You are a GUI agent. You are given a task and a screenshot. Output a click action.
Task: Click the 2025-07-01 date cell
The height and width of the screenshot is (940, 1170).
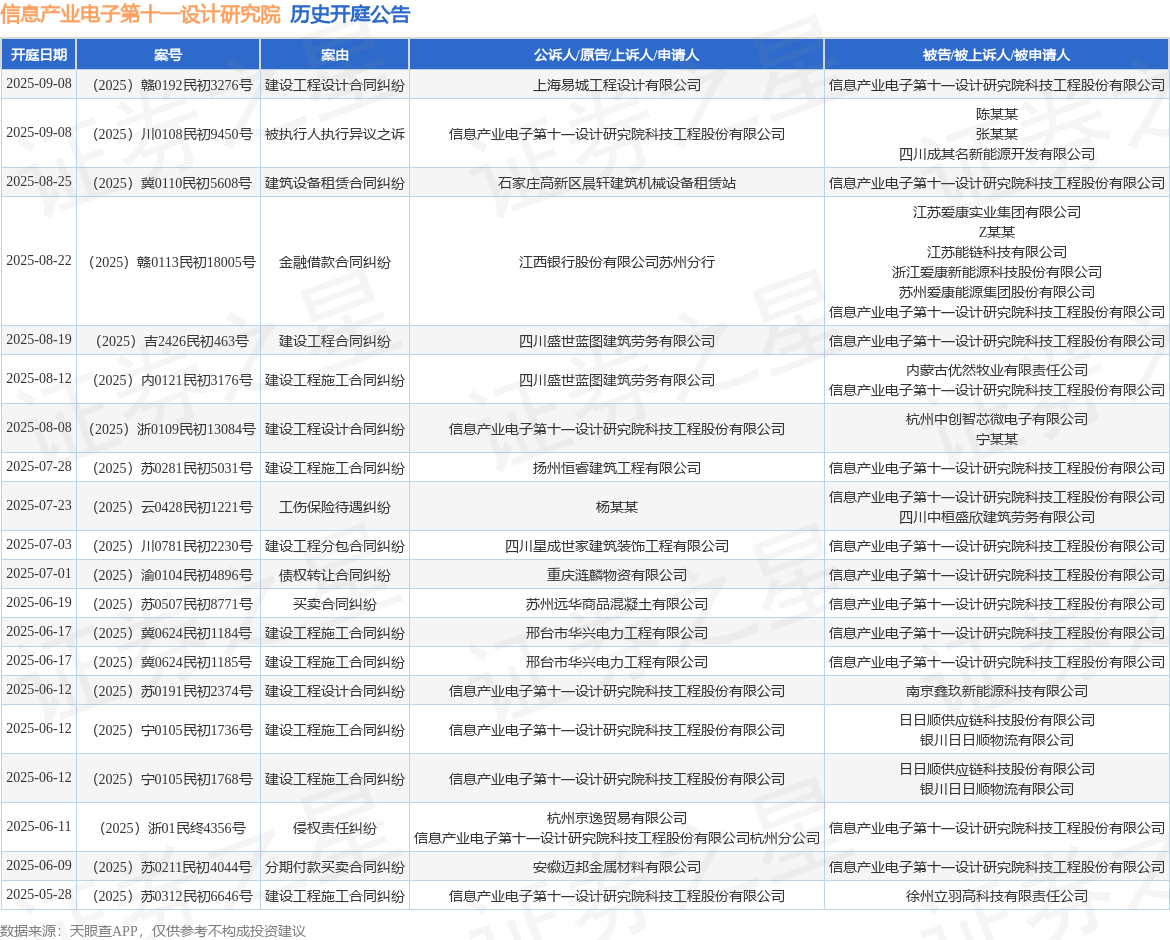click(x=39, y=574)
